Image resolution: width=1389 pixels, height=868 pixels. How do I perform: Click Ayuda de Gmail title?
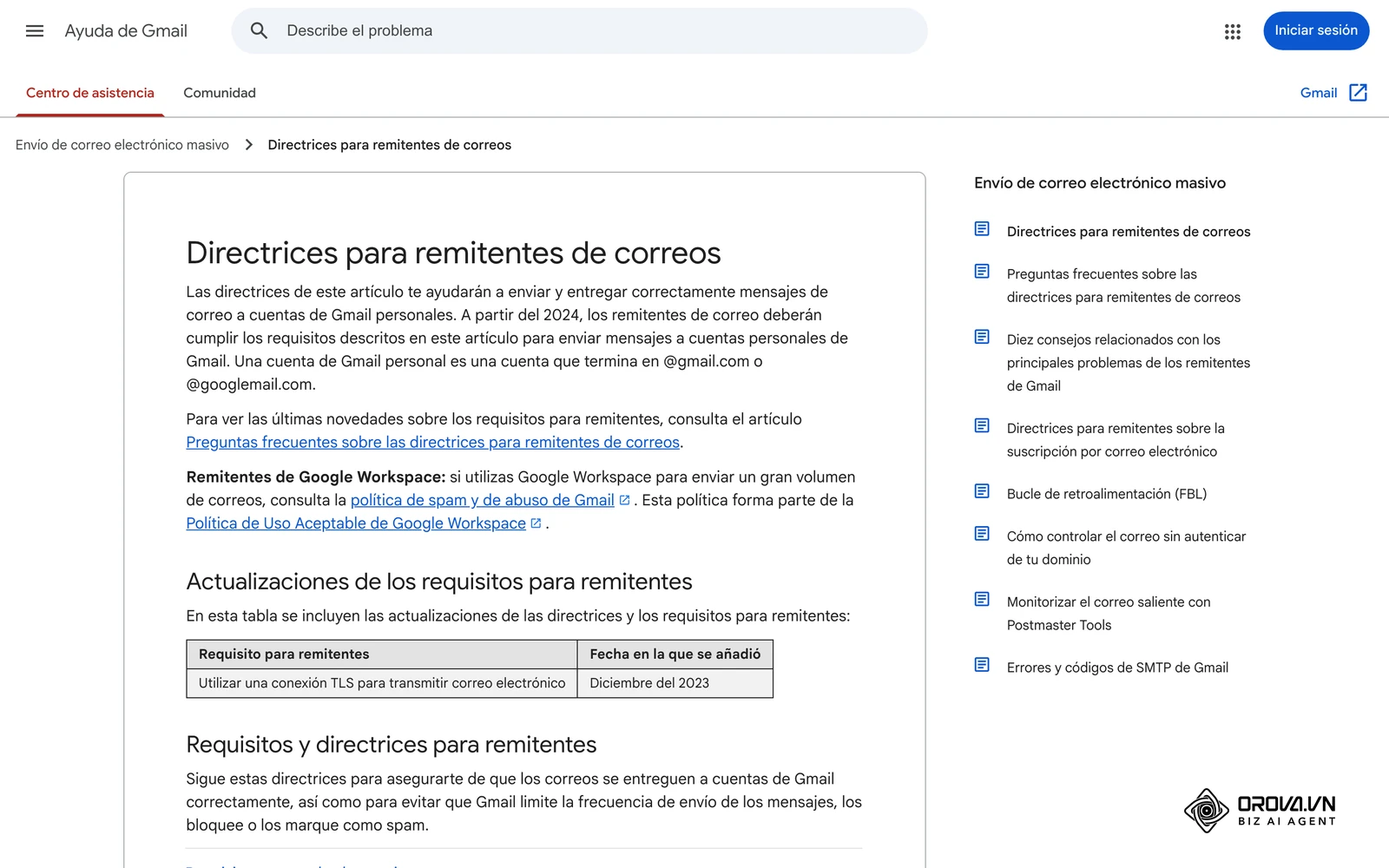pyautogui.click(x=126, y=31)
